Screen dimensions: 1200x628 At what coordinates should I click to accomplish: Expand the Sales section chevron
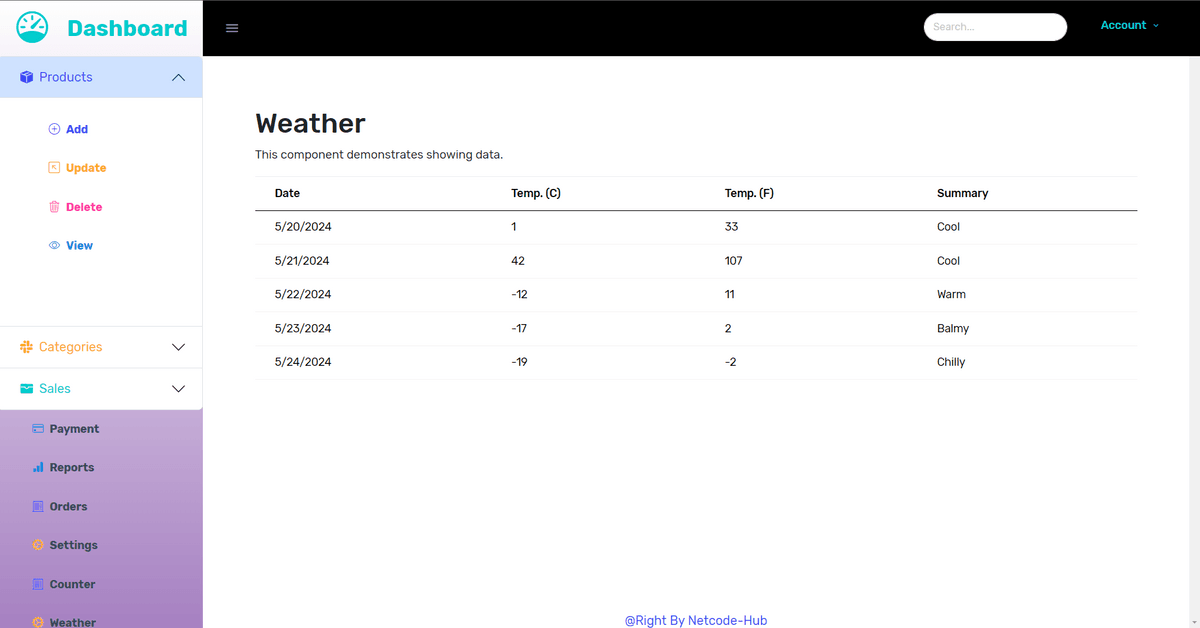[x=178, y=389]
